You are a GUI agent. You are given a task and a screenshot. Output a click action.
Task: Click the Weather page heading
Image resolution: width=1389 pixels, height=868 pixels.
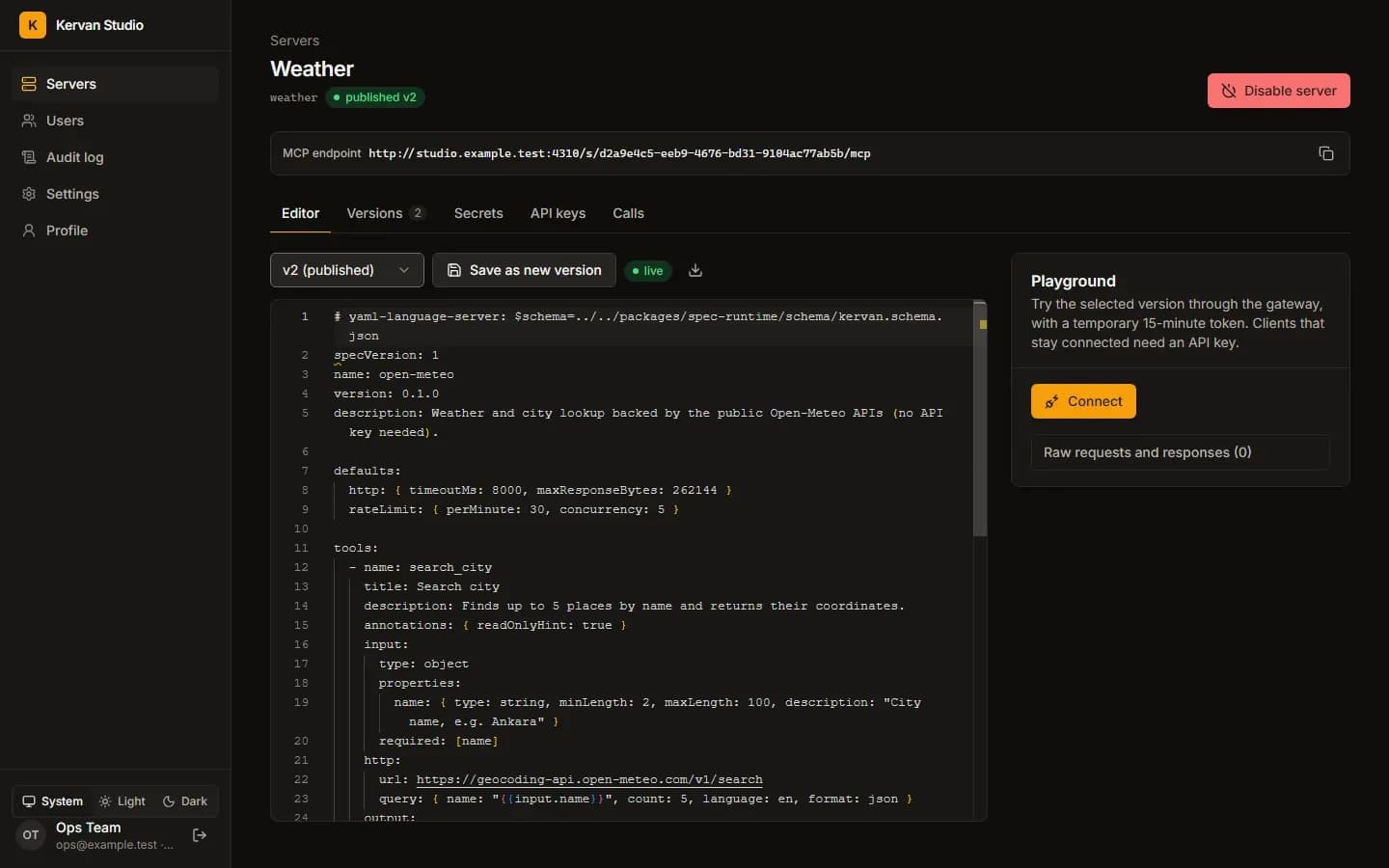tap(312, 68)
